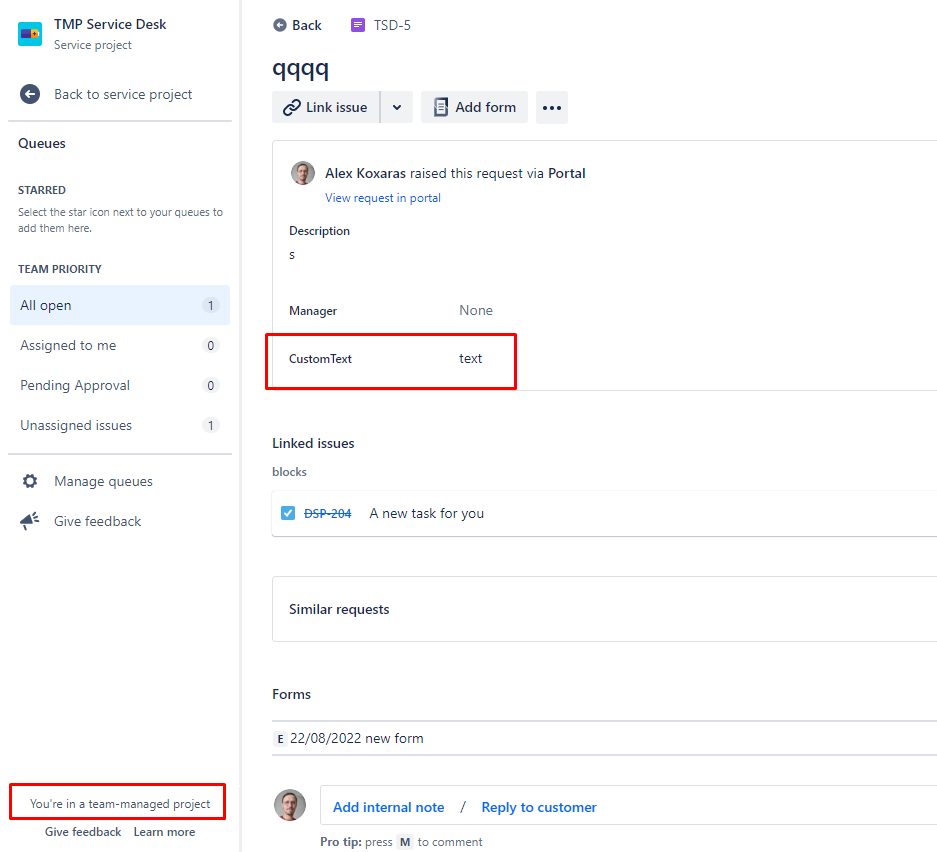
Task: Click the Similar requests panel heading
Action: pyautogui.click(x=339, y=609)
